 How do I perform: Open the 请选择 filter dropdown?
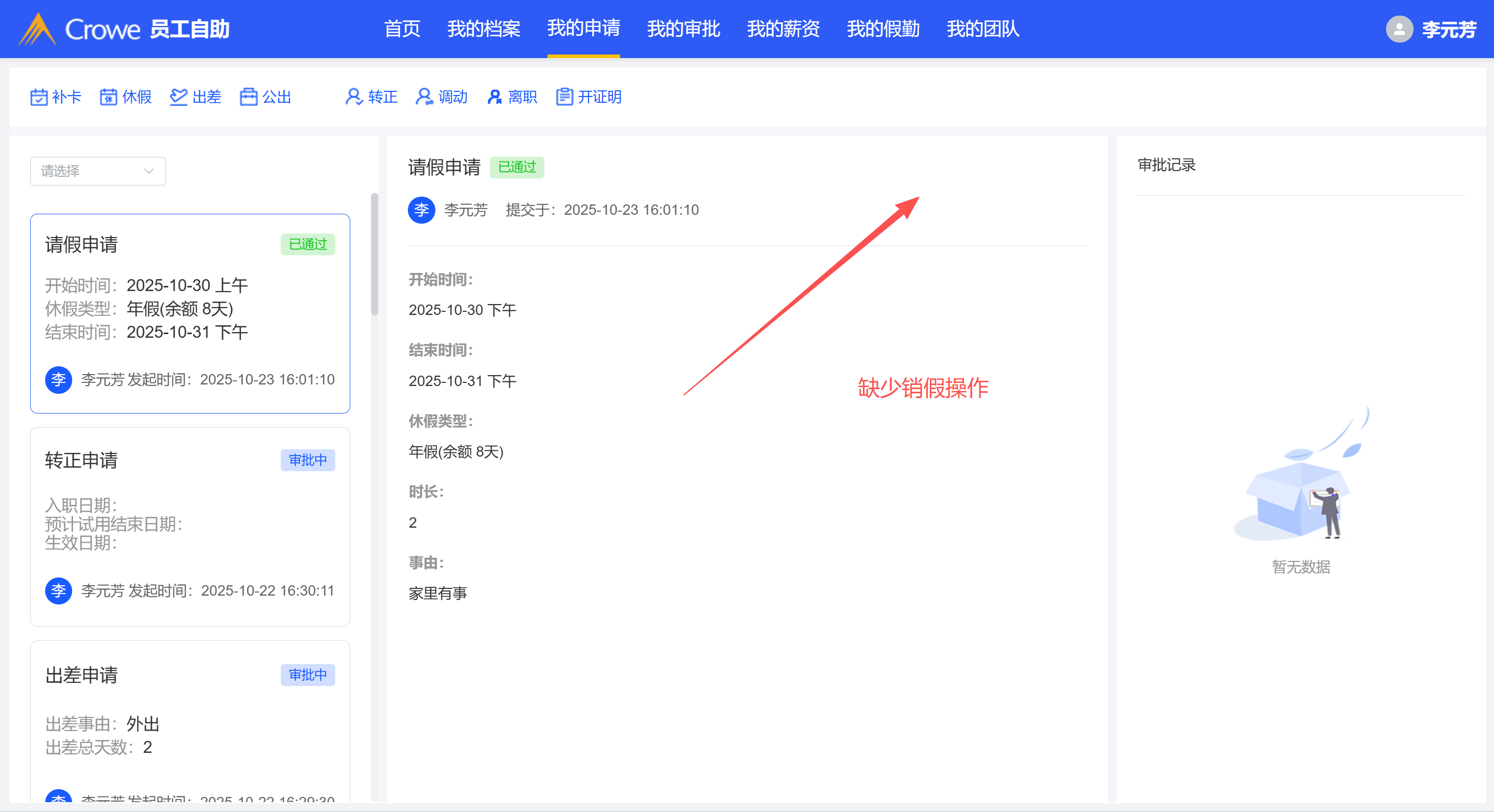(x=98, y=171)
